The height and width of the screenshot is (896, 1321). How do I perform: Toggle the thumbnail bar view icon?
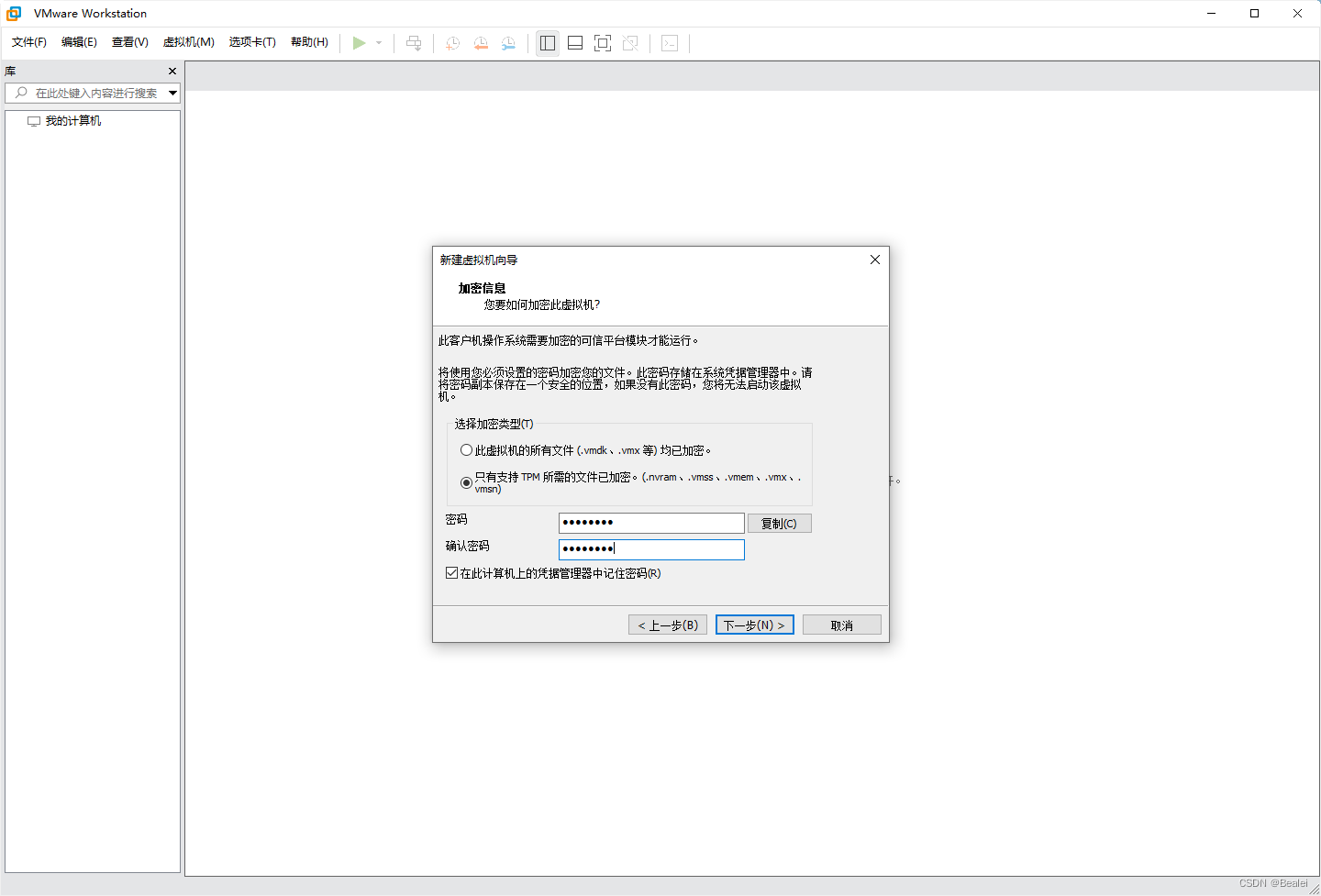pos(575,43)
